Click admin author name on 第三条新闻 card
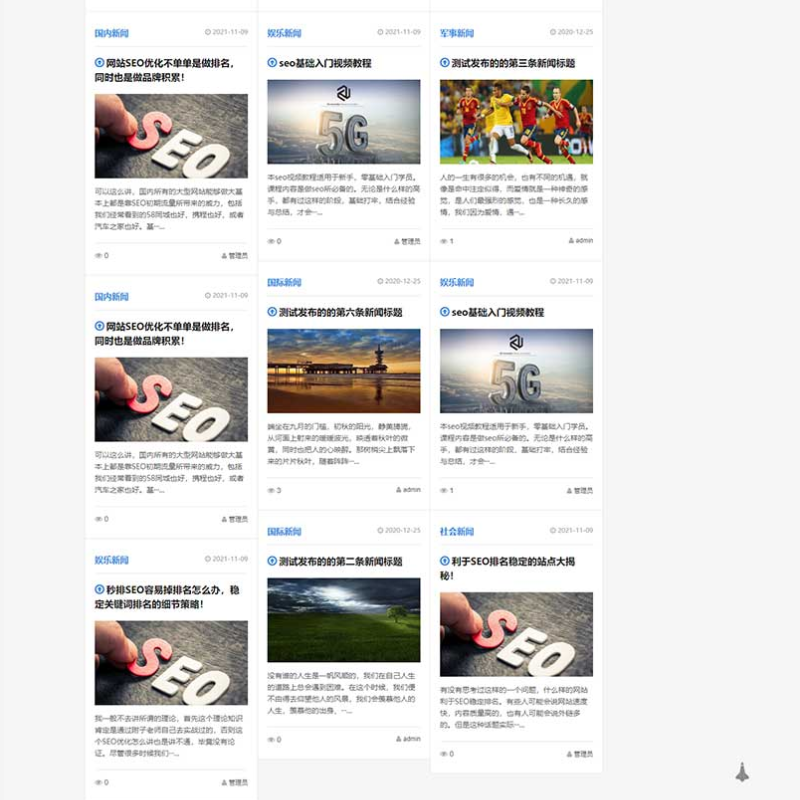The height and width of the screenshot is (800, 800). coord(584,241)
